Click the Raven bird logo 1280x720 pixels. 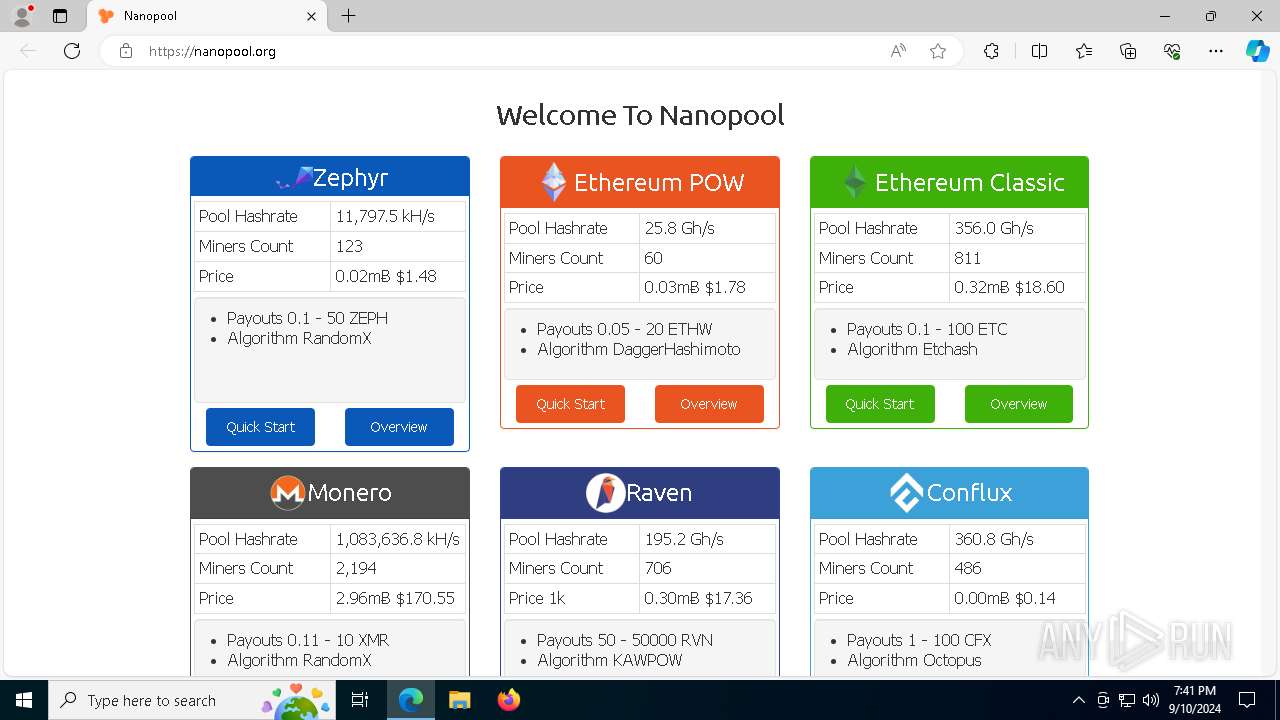605,492
